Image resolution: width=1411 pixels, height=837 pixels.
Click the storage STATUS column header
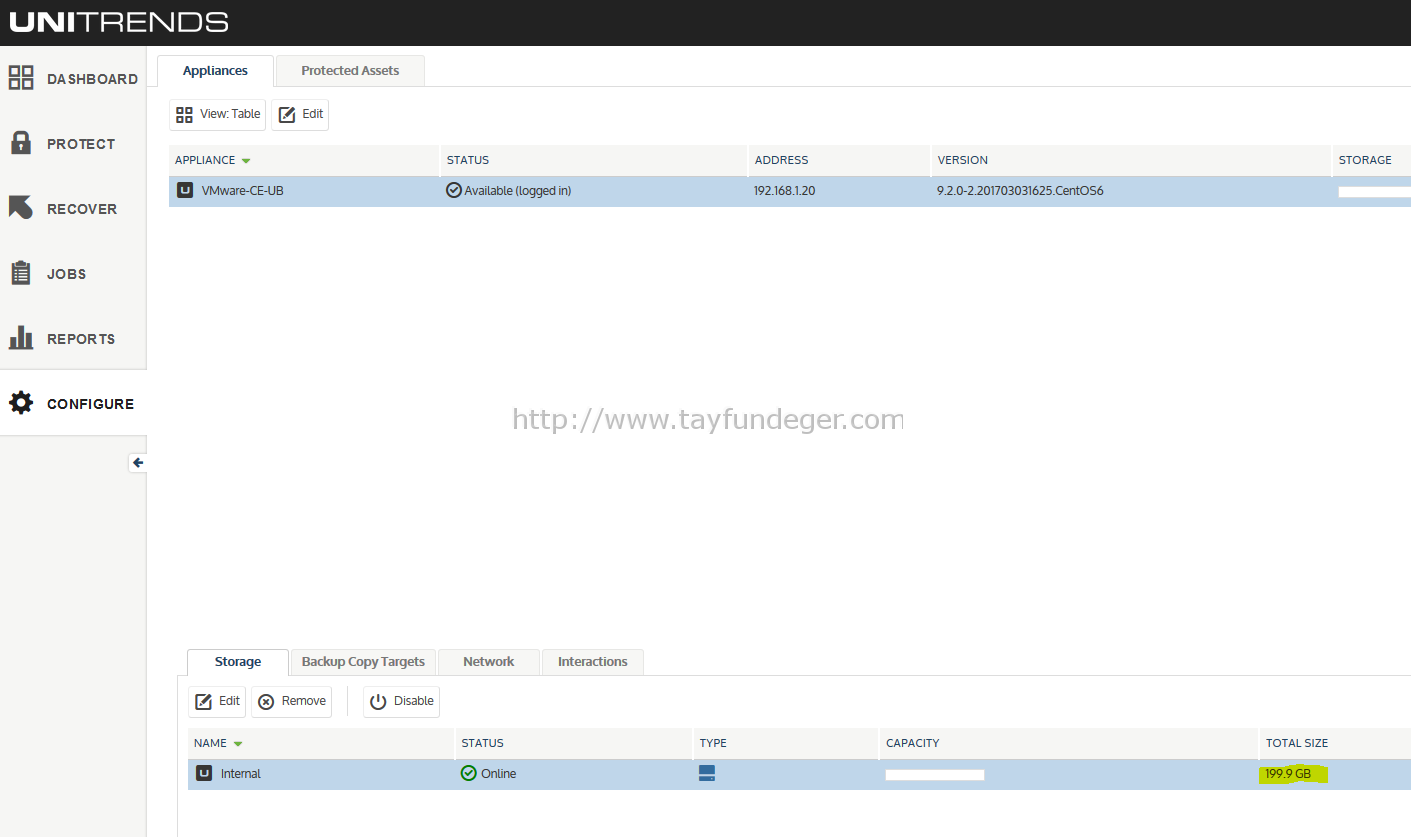574,743
